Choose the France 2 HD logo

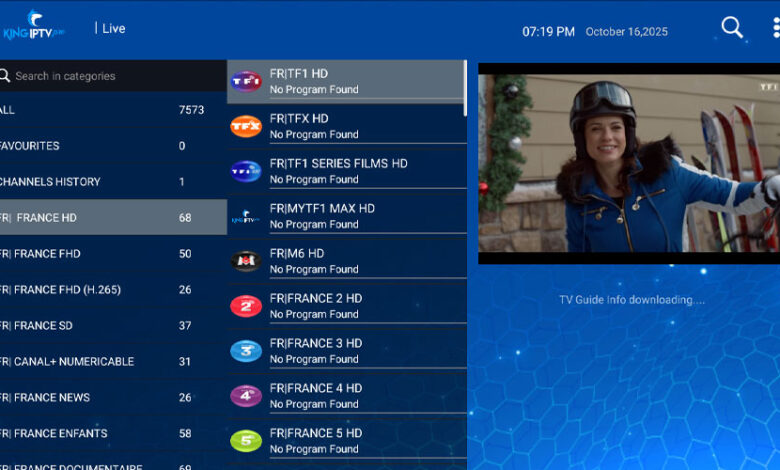(246, 306)
